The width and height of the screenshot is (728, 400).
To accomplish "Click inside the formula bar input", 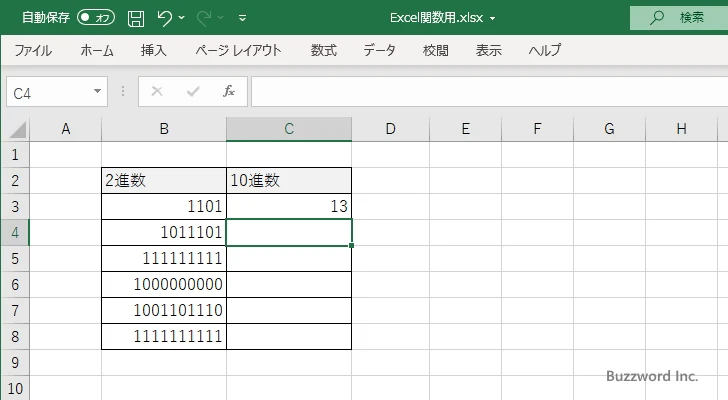I will tap(480, 91).
